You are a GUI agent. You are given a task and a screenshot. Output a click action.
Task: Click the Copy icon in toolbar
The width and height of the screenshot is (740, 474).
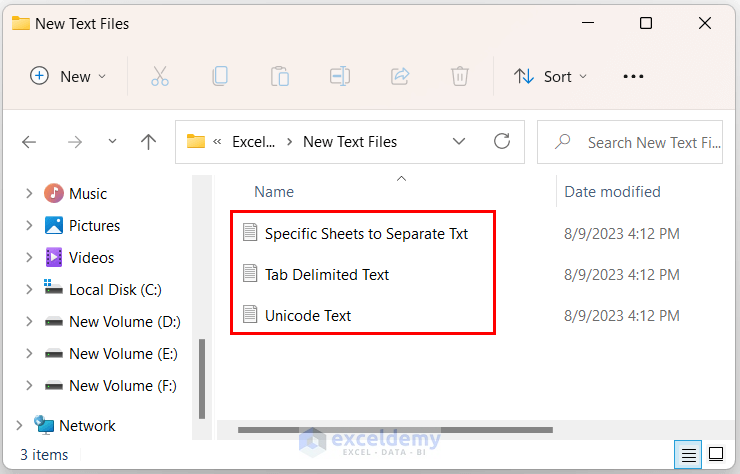[x=220, y=76]
